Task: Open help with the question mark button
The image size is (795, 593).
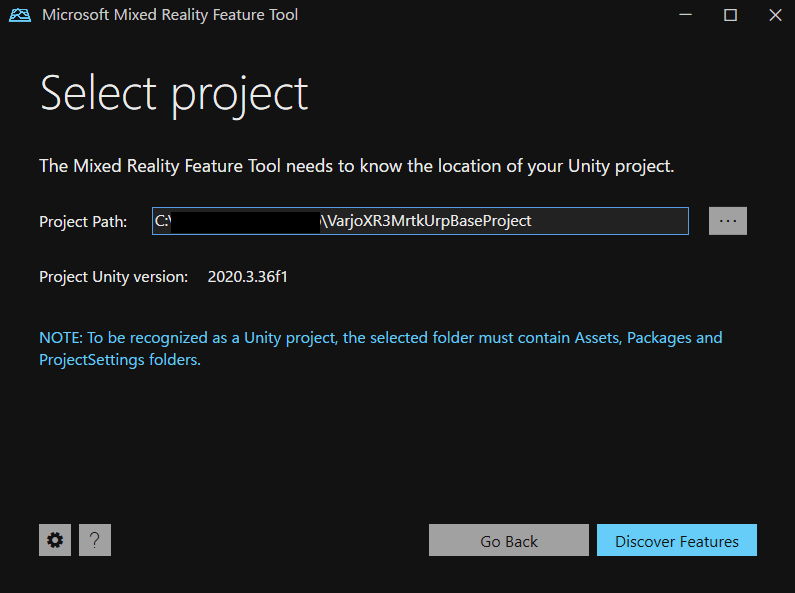Action: 95,540
